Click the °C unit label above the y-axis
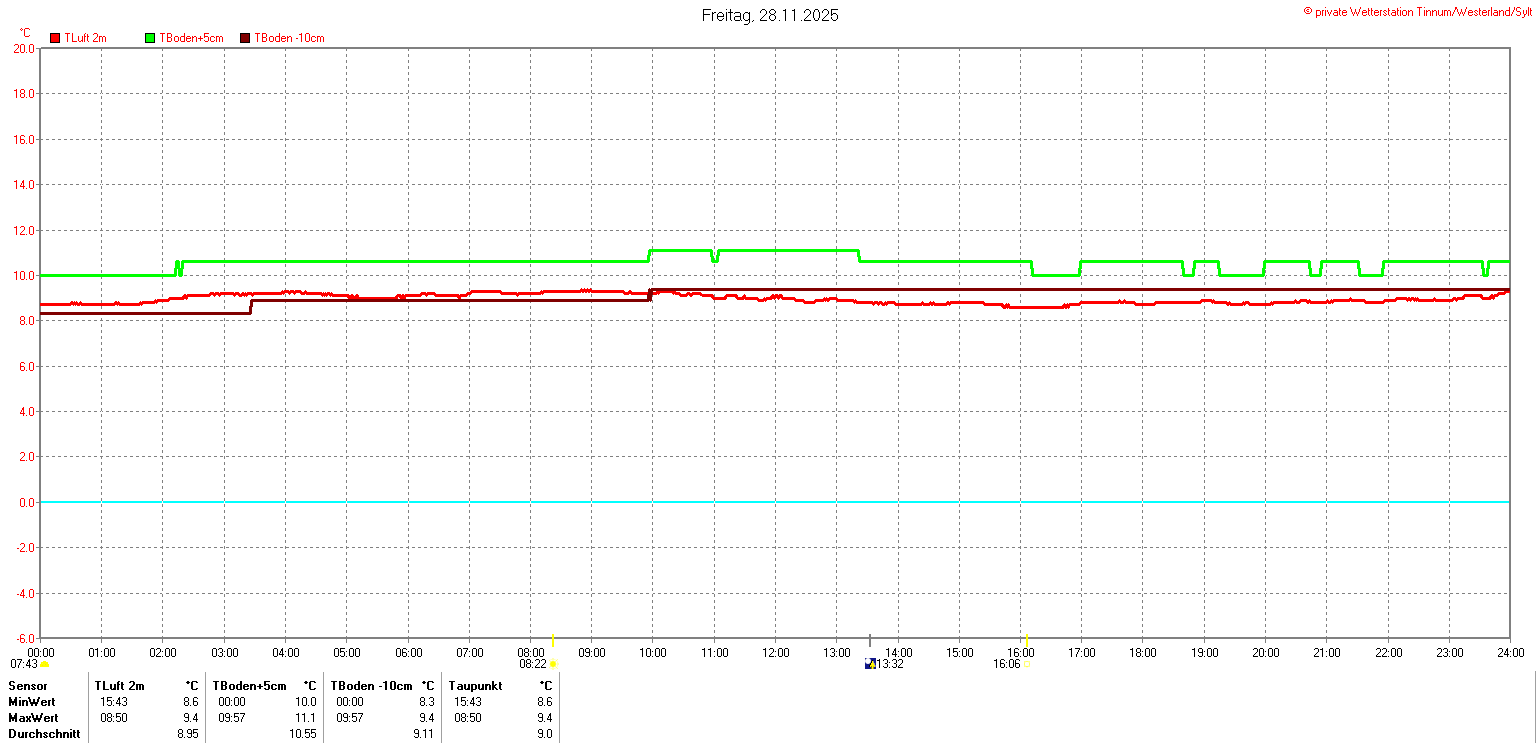This screenshot has height=743, width=1536. tap(25, 33)
